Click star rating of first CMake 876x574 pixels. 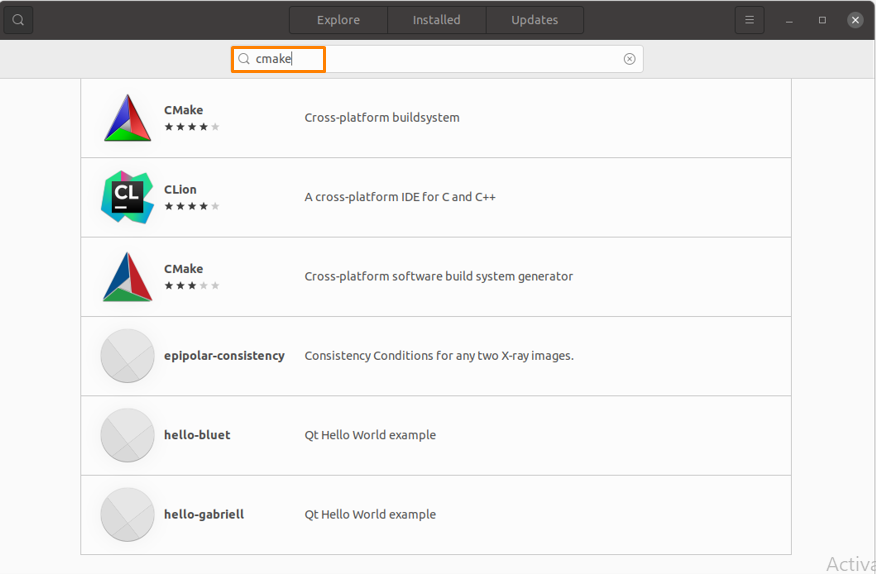[192, 127]
